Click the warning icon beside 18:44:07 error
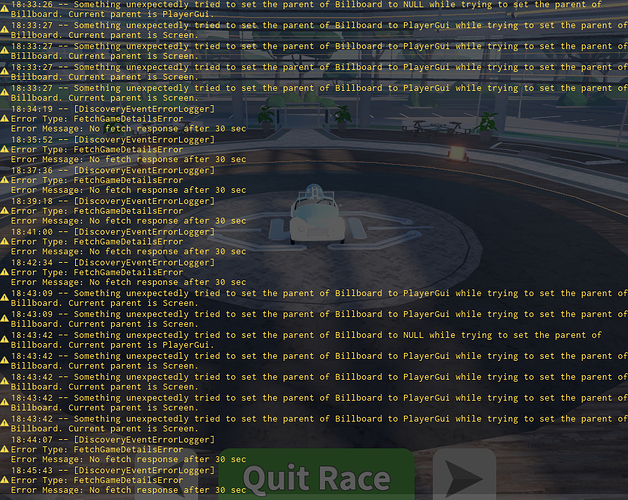Viewport: 628px width, 500px height. 4,450
